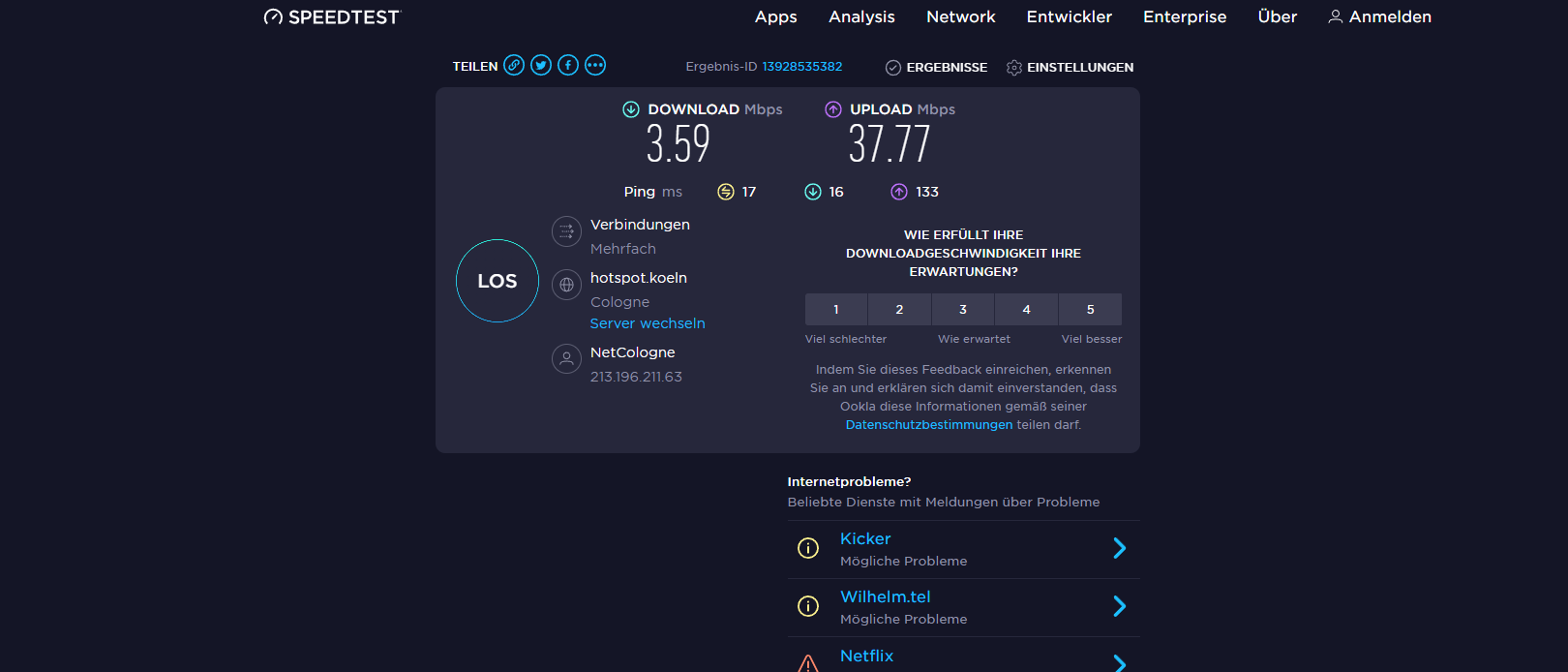This screenshot has height=672, width=1568.
Task: Click the Speedtest logo
Action: tap(331, 16)
